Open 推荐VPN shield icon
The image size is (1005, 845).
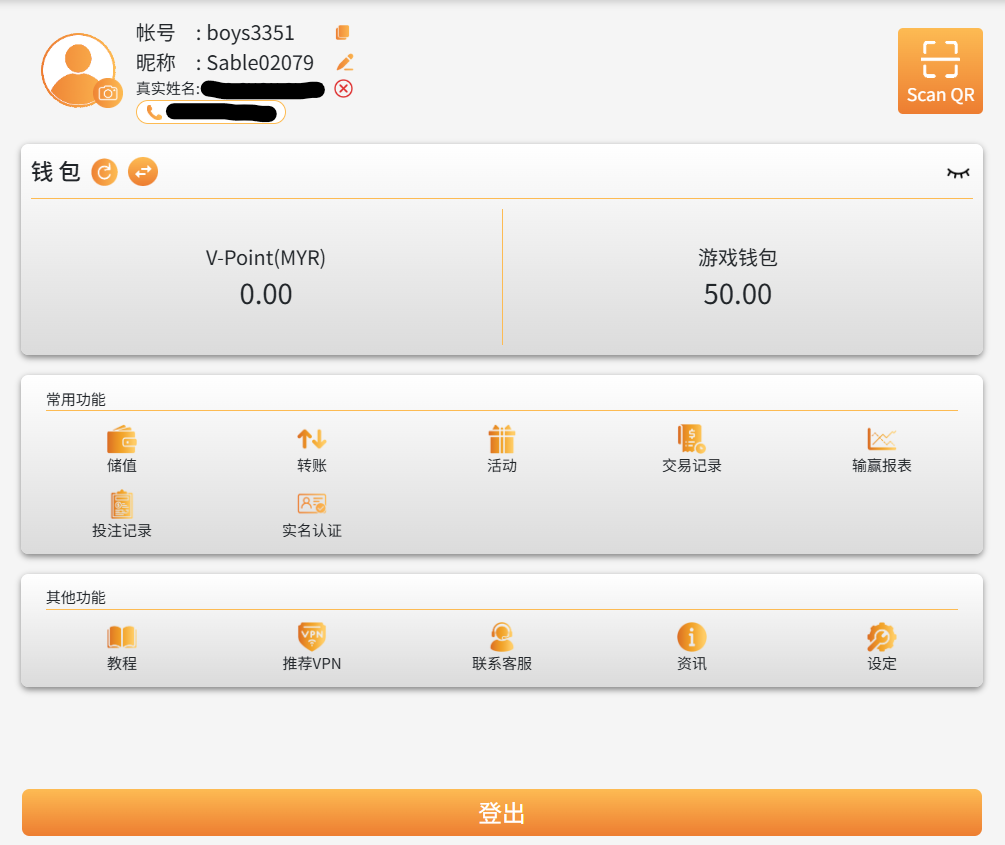pyautogui.click(x=312, y=647)
